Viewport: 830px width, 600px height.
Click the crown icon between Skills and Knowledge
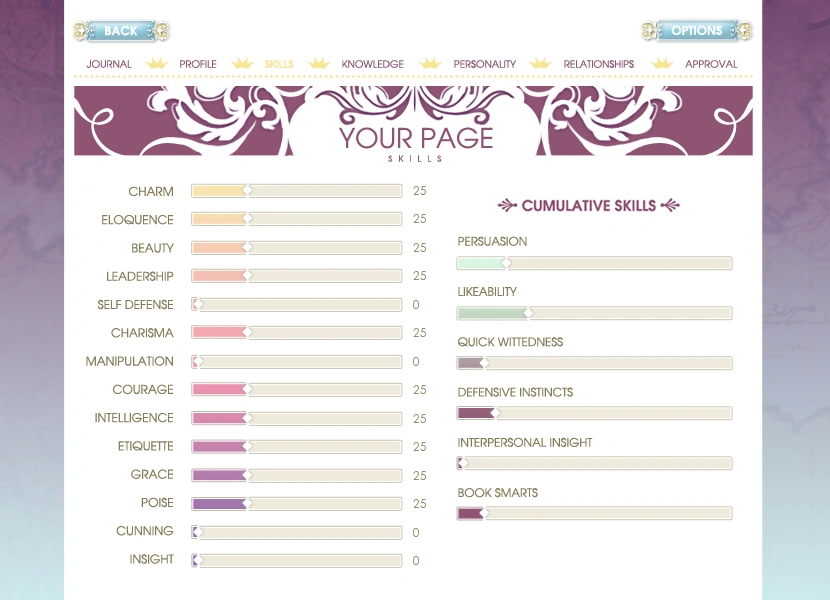tap(319, 62)
